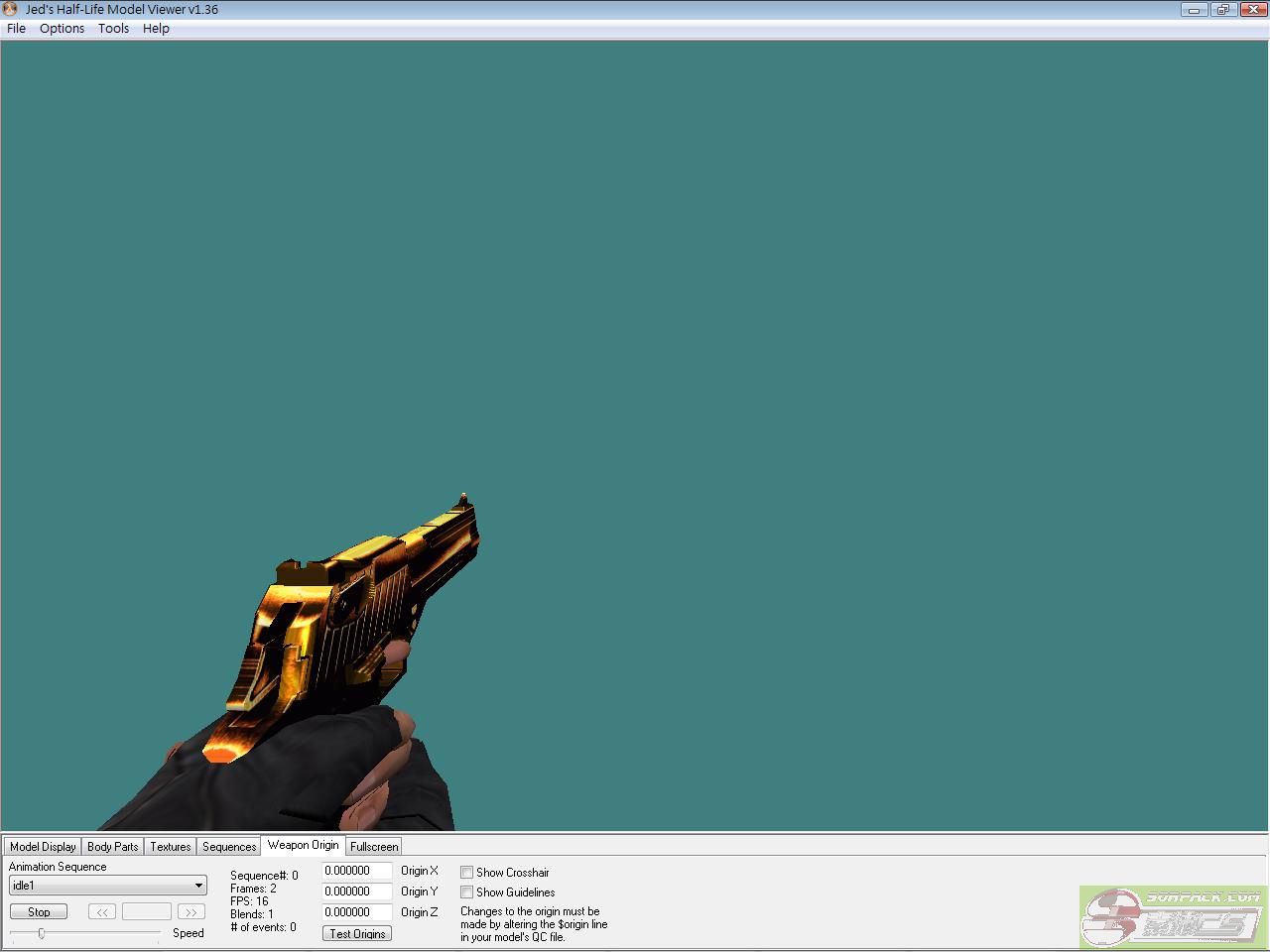This screenshot has width=1270, height=952.
Task: Switch to the Textures tab
Action: pos(171,847)
